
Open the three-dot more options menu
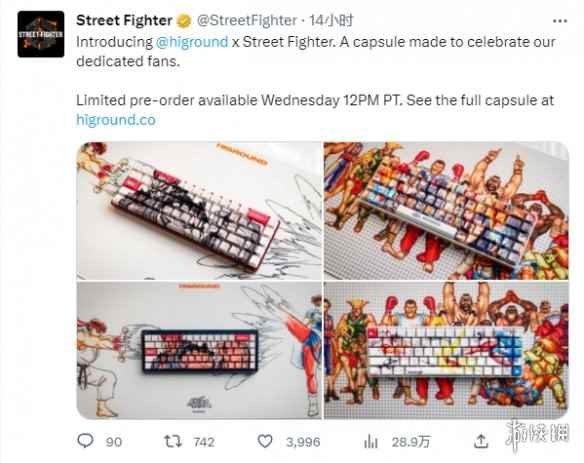(x=560, y=21)
